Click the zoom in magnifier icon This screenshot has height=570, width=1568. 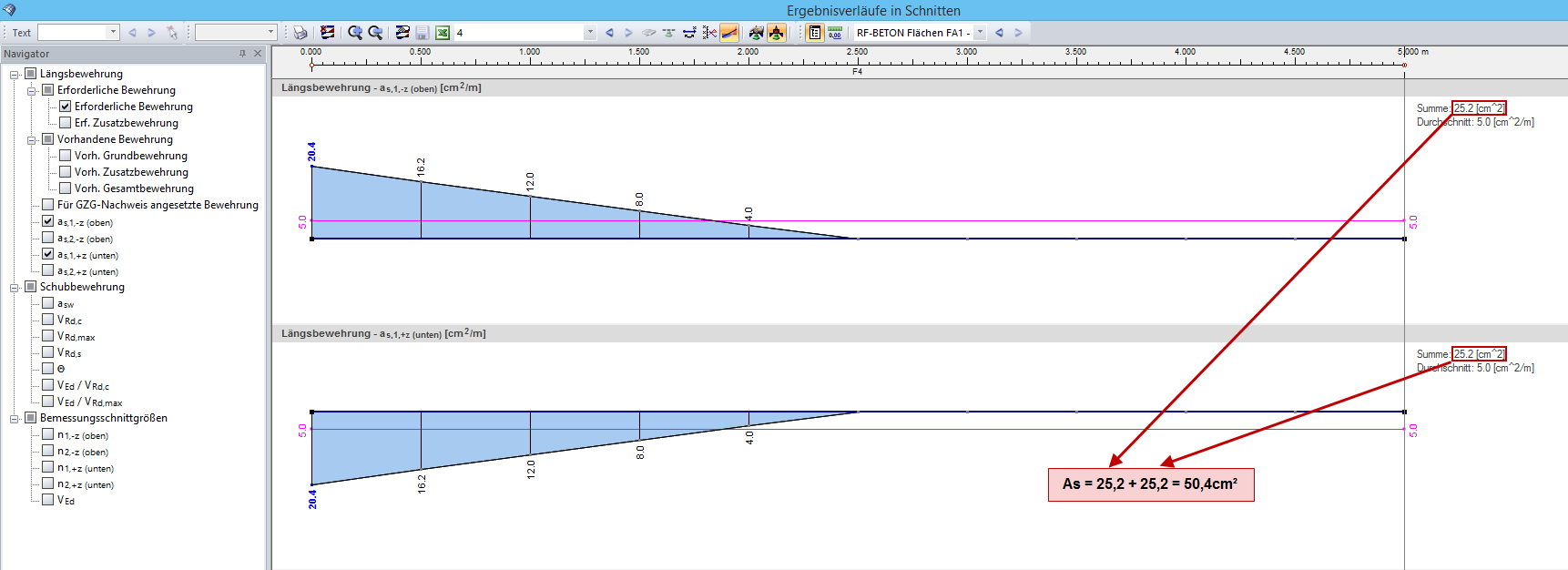(355, 33)
